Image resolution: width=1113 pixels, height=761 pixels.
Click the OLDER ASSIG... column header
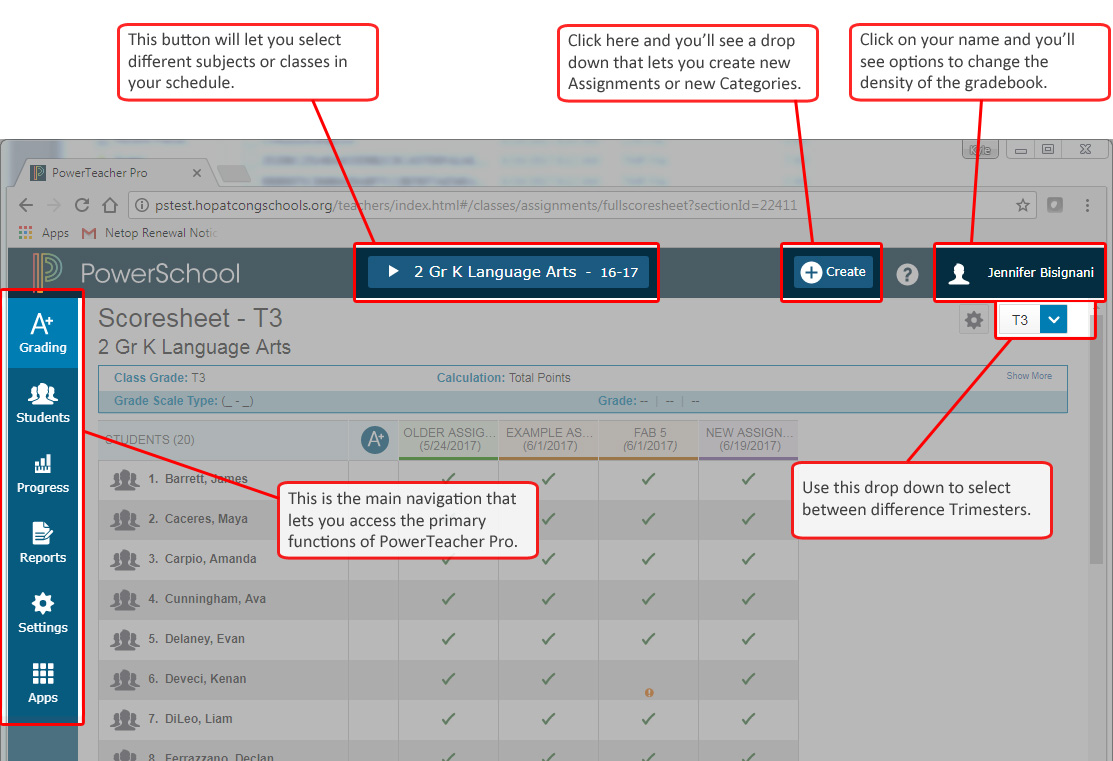pyautogui.click(x=449, y=439)
